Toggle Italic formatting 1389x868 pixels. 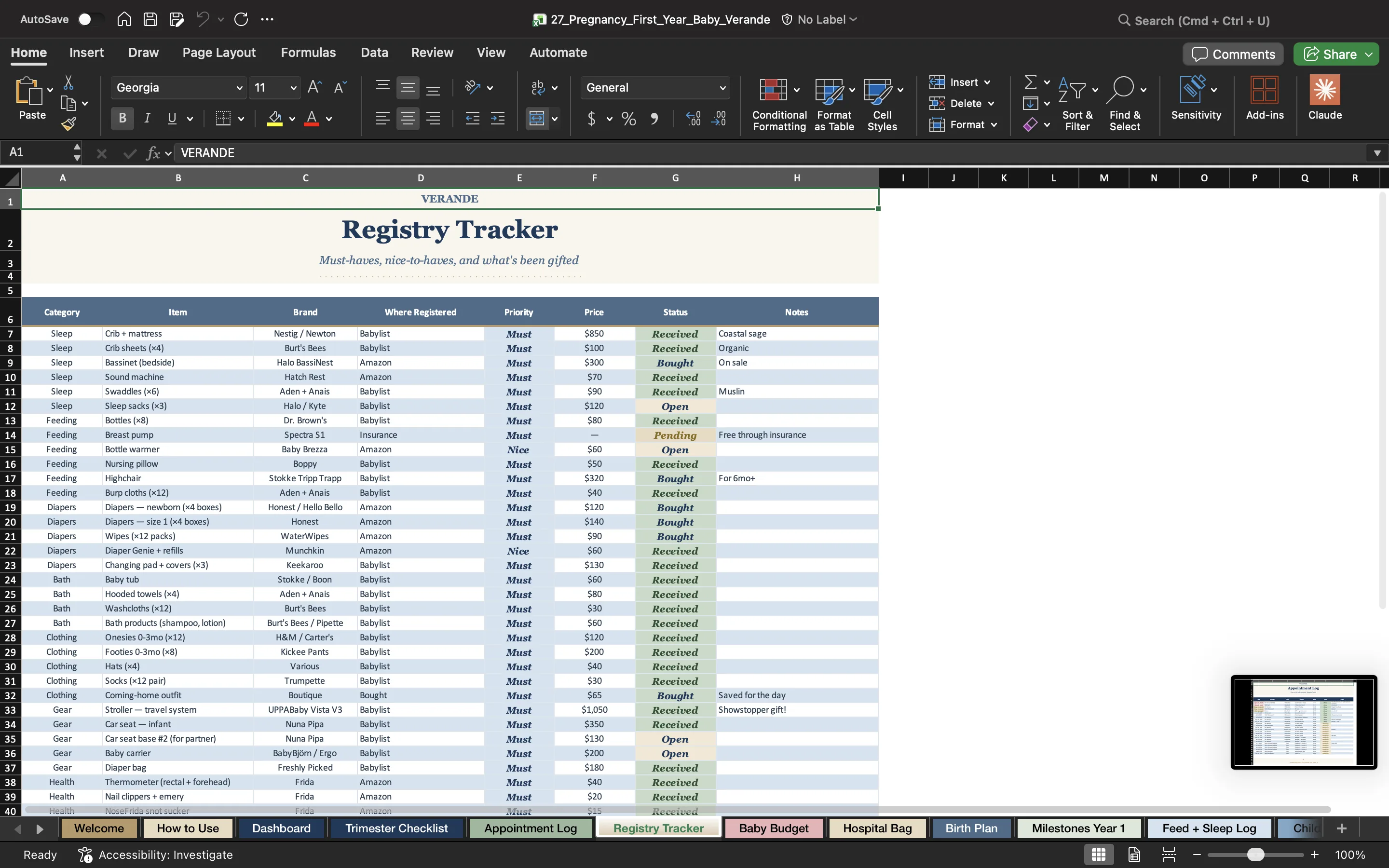(148, 119)
